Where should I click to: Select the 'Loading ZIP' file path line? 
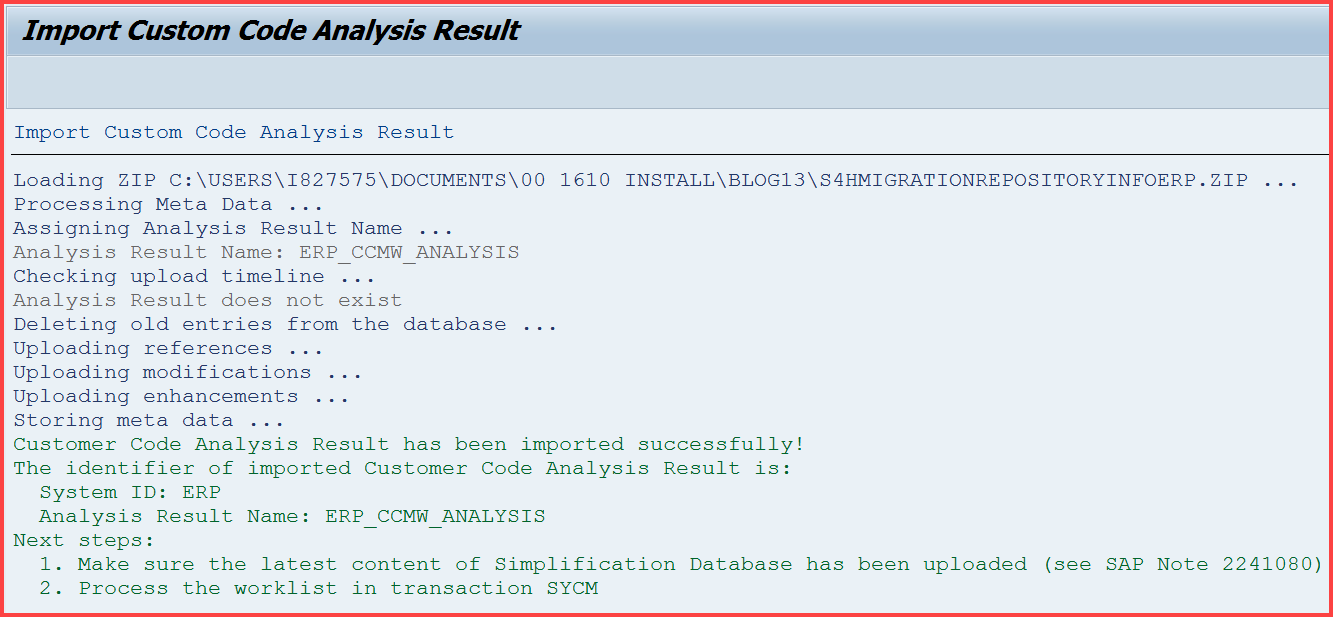[655, 180]
